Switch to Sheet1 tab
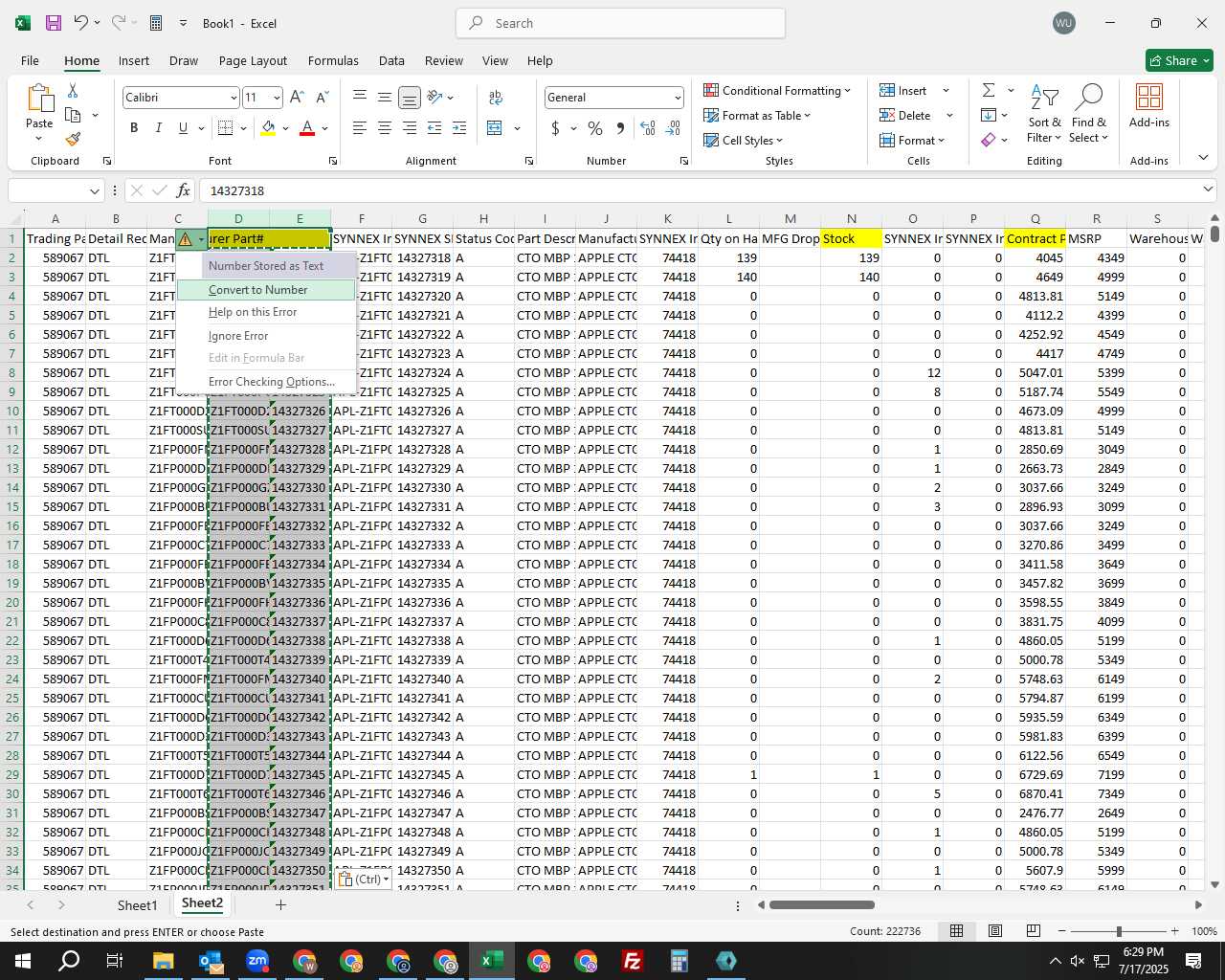The image size is (1225, 980). (137, 904)
